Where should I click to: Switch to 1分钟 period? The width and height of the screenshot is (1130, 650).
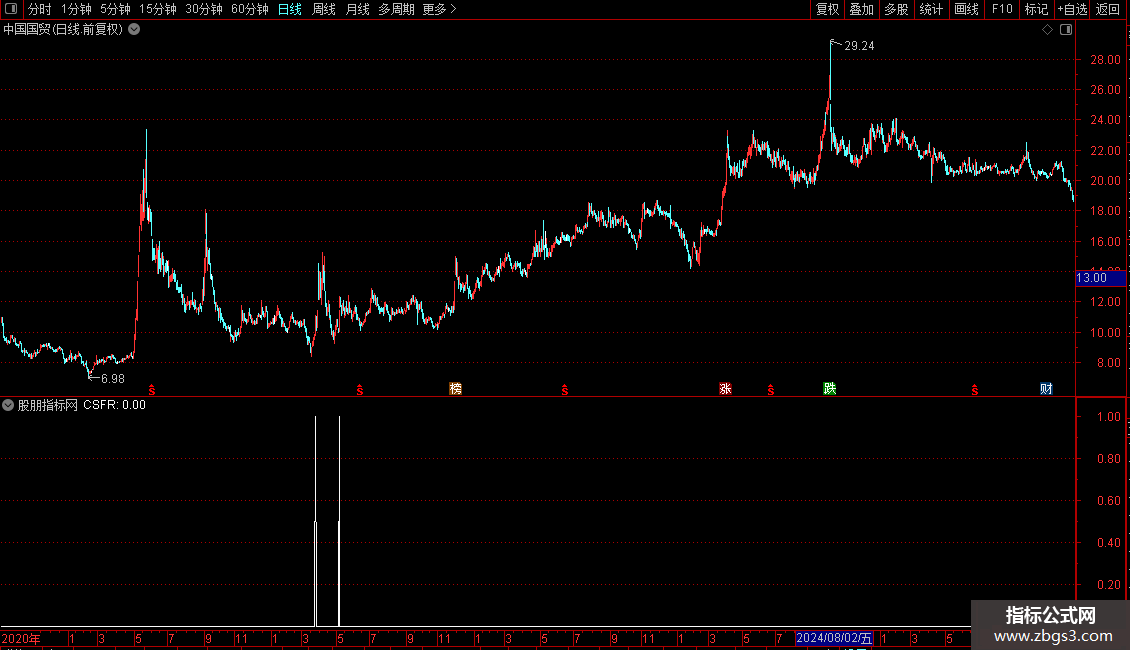click(x=76, y=9)
